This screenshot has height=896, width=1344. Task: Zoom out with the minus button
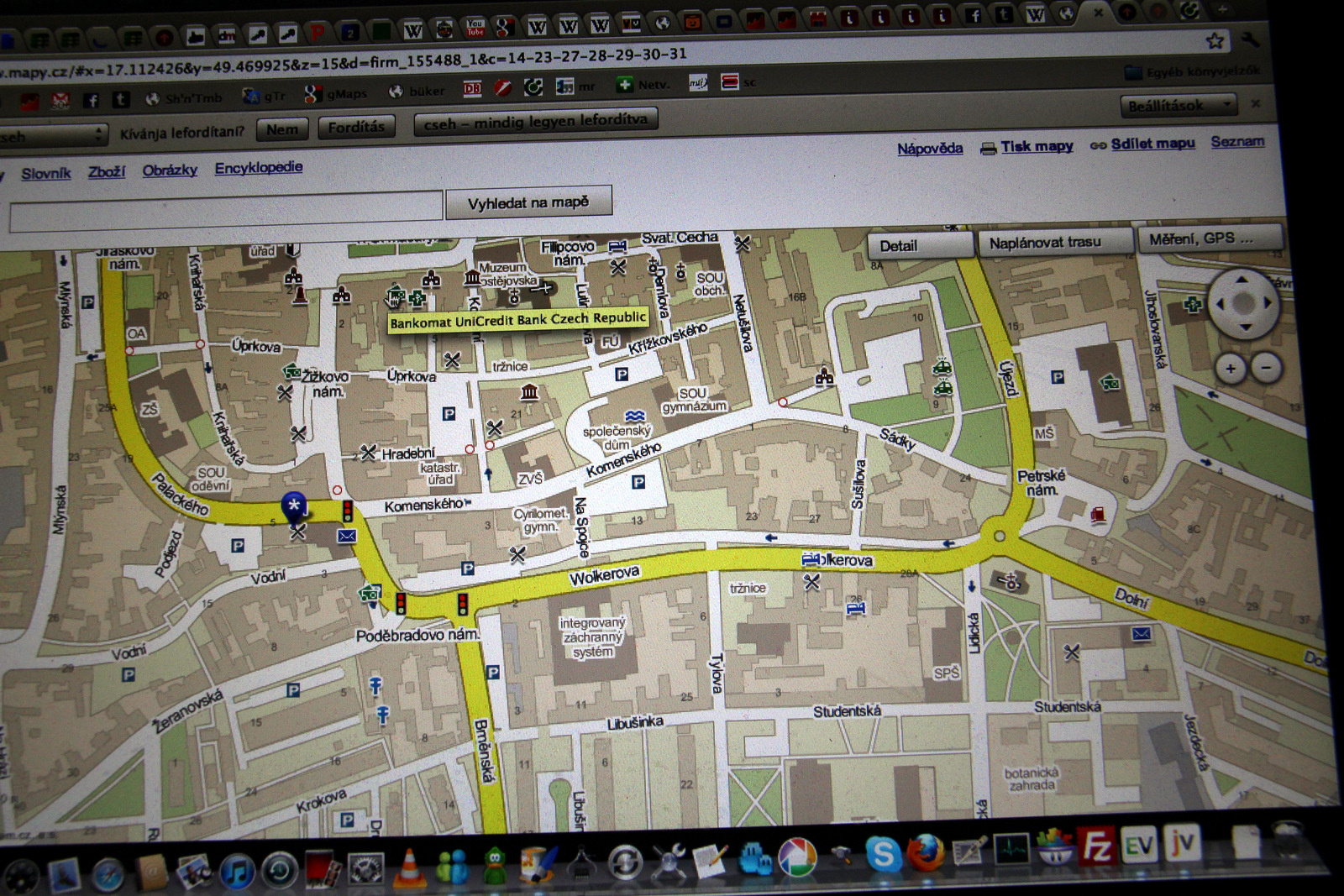click(x=1266, y=367)
